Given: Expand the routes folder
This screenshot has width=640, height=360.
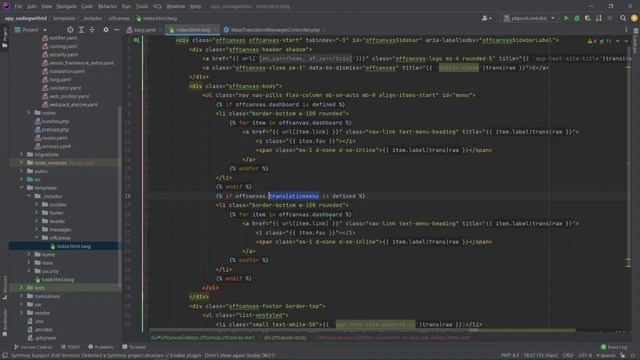Looking at the screenshot, I should point(29,113).
